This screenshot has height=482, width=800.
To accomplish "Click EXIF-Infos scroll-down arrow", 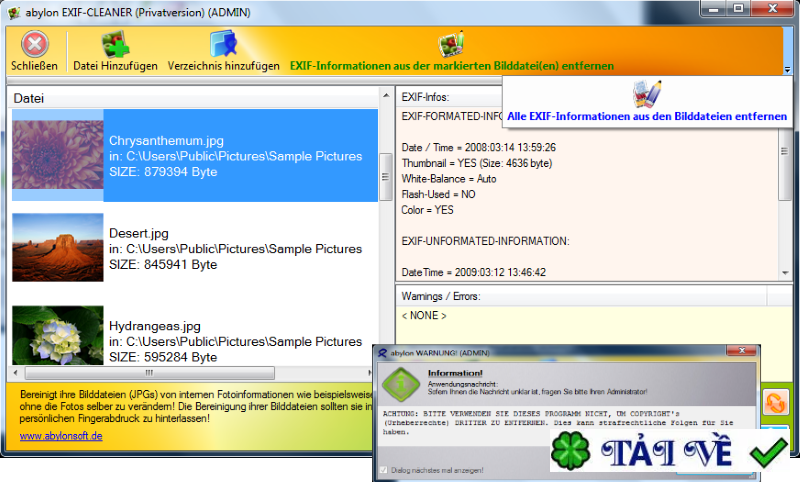I will click(x=785, y=273).
